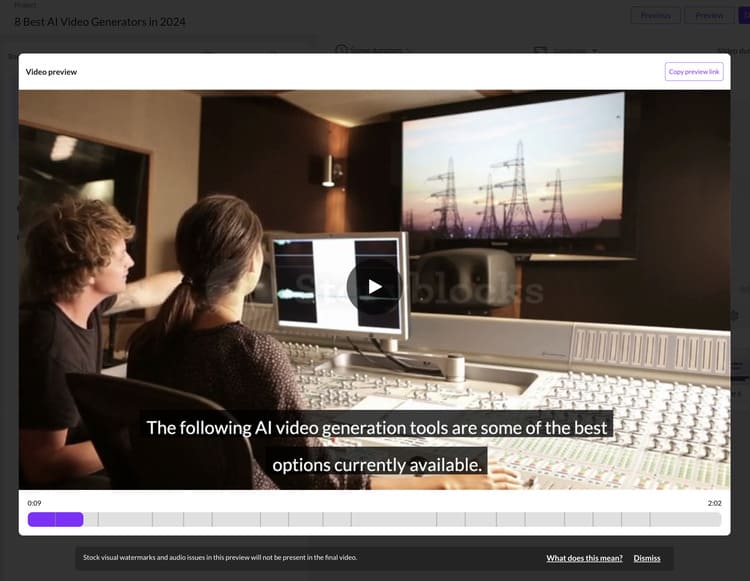Seek the purple progress bar in the timeline
Image resolution: width=750 pixels, height=581 pixels.
pyautogui.click(x=55, y=519)
